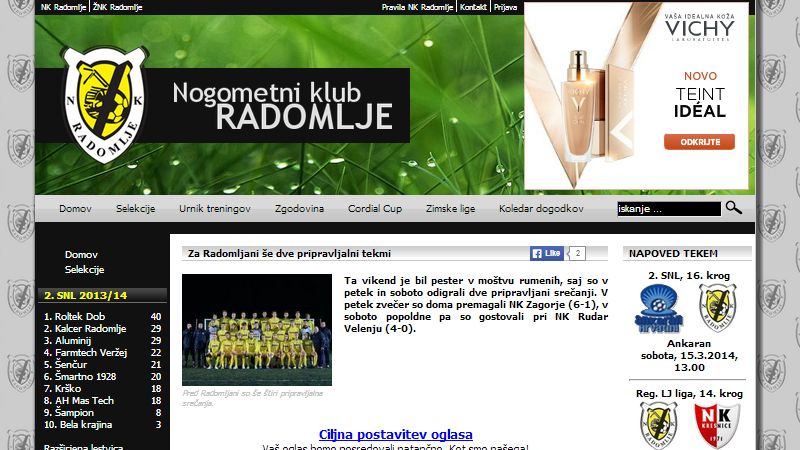Click the NK Radomlje crest logo in header
The height and width of the screenshot is (450, 800).
click(x=105, y=105)
